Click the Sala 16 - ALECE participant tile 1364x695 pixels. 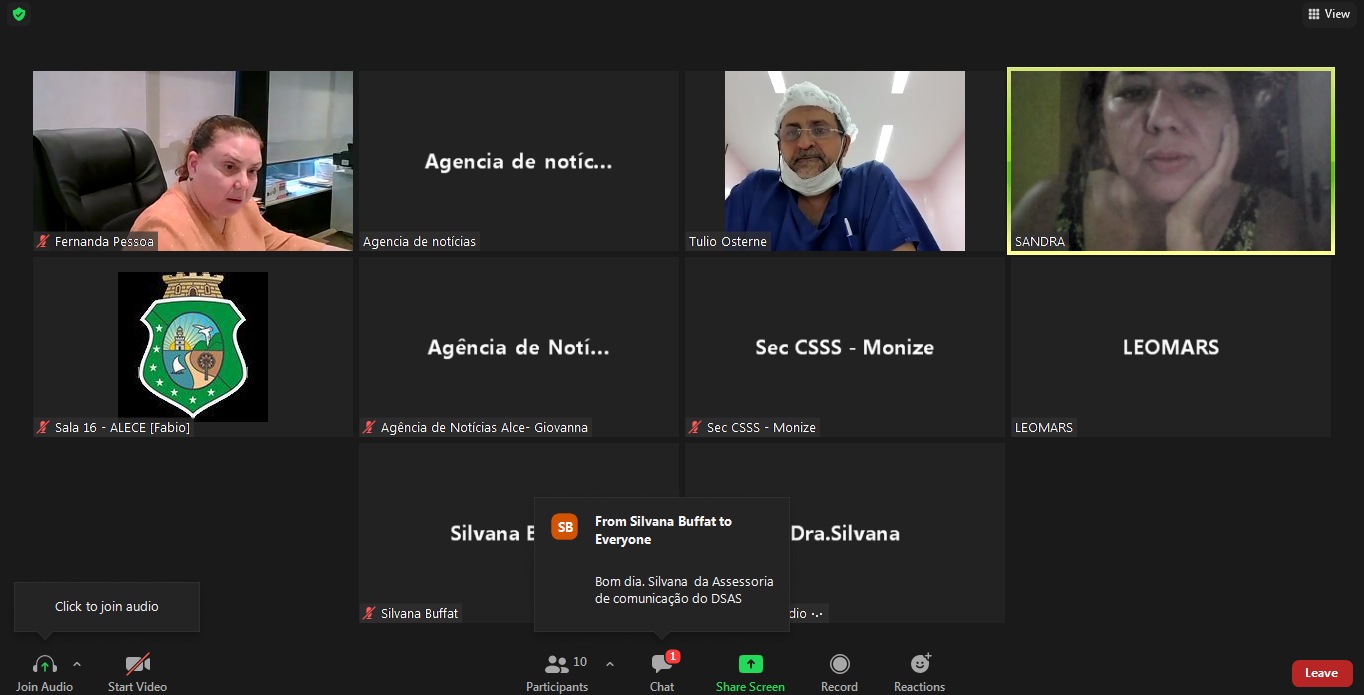193,346
